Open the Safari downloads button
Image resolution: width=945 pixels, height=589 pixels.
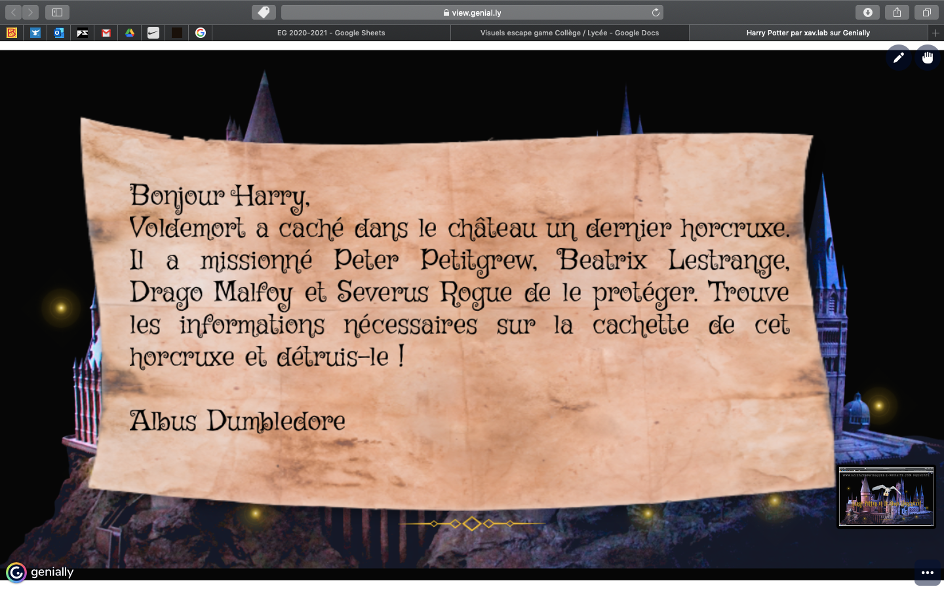tap(867, 12)
